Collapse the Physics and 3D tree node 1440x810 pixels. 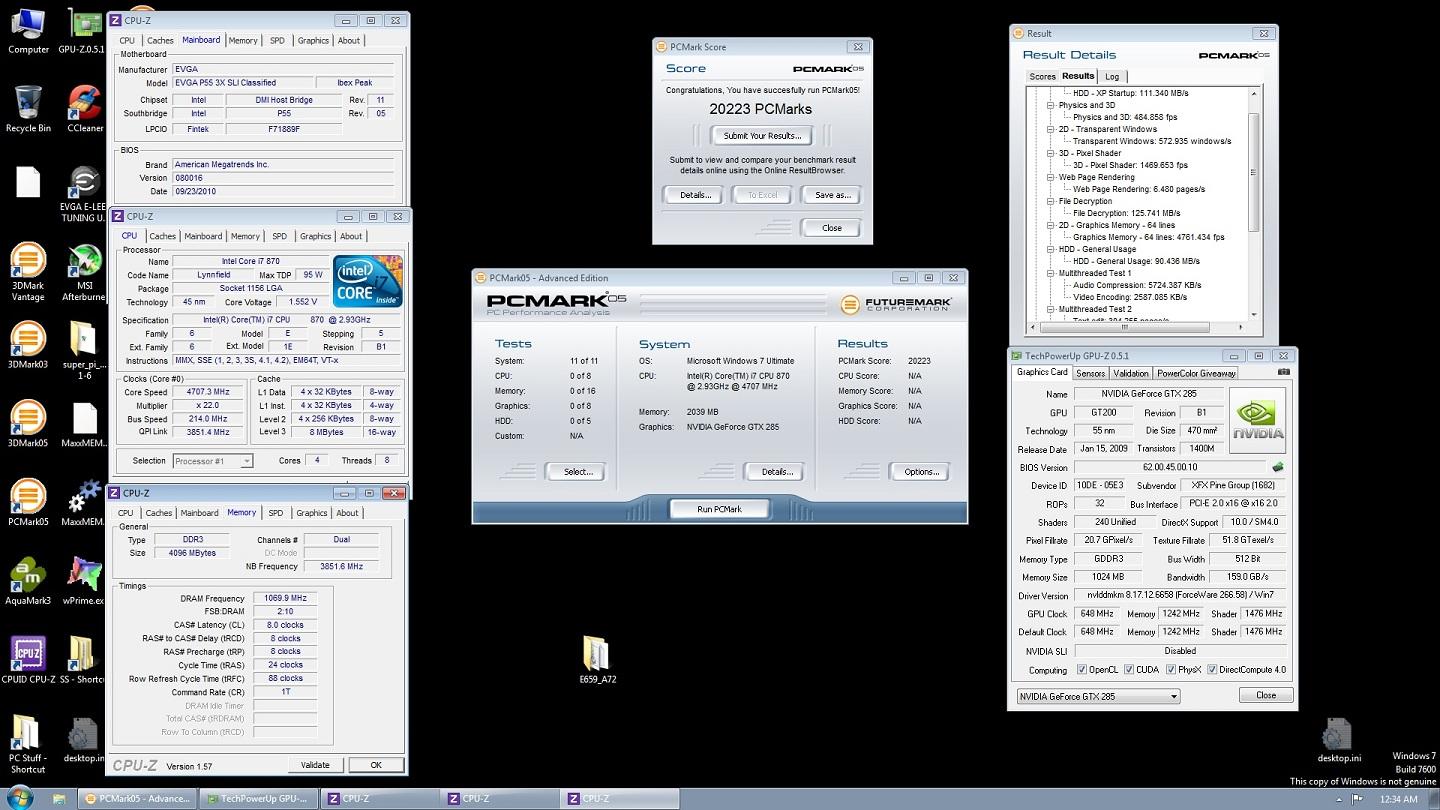point(1051,105)
